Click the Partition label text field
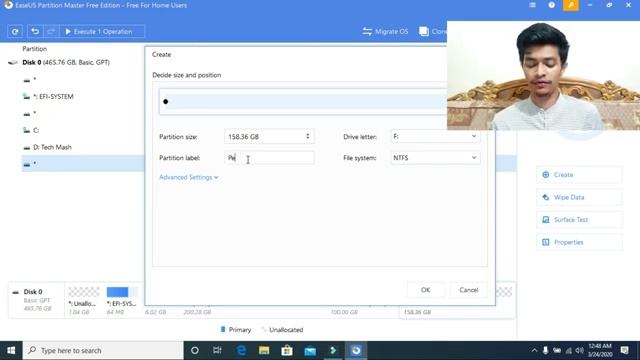640x360 pixels. [x=269, y=158]
